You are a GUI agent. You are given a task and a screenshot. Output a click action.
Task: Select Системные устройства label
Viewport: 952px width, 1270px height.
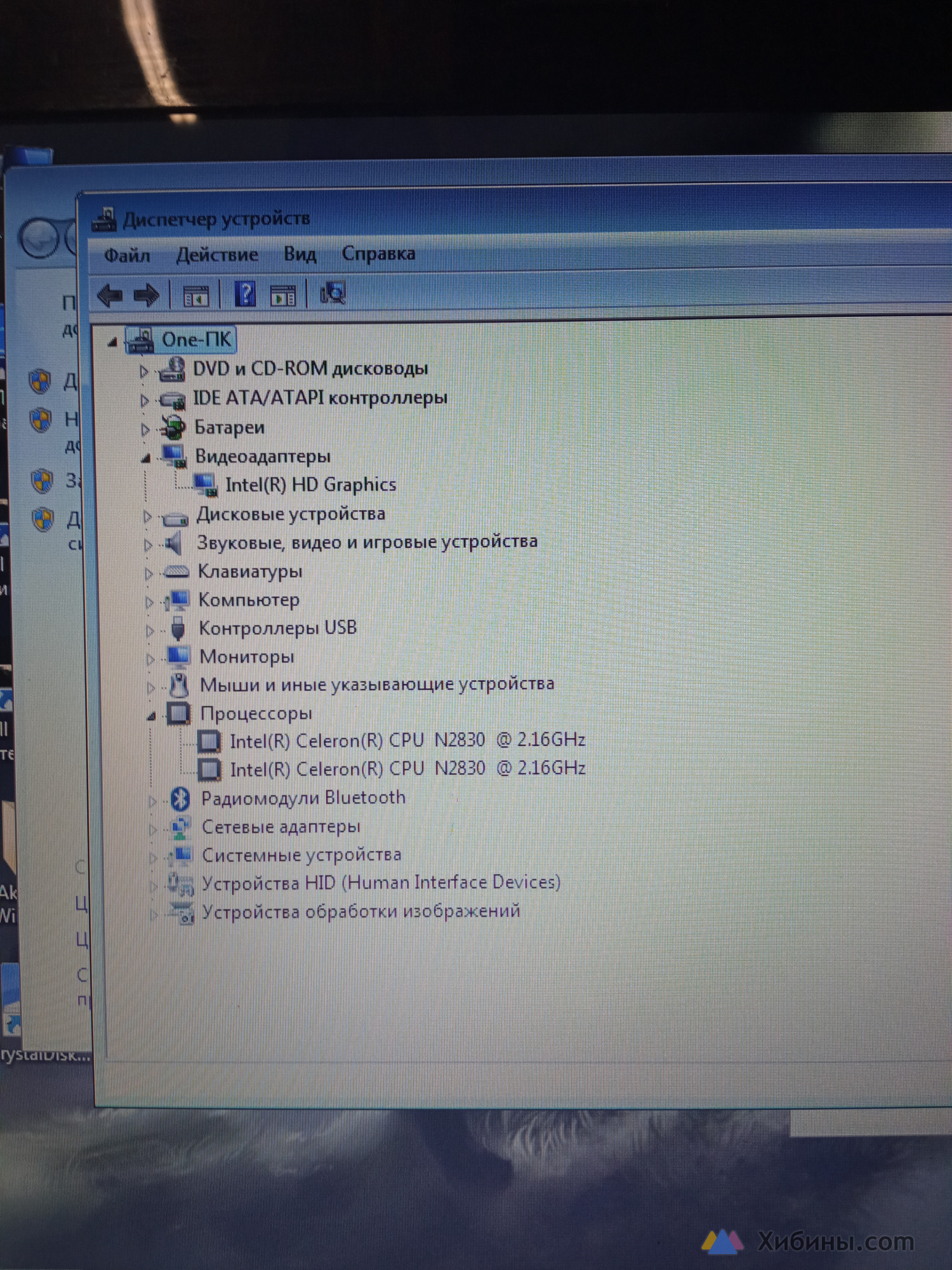(x=301, y=855)
